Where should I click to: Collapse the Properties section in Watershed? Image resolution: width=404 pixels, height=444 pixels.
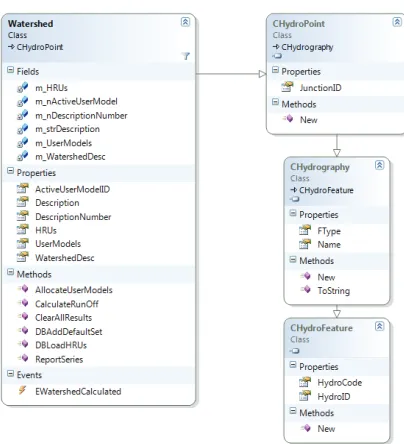pos(11,171)
